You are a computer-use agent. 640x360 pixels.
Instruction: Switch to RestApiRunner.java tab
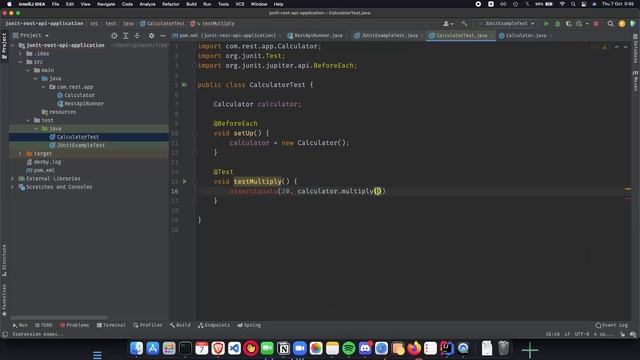point(316,36)
